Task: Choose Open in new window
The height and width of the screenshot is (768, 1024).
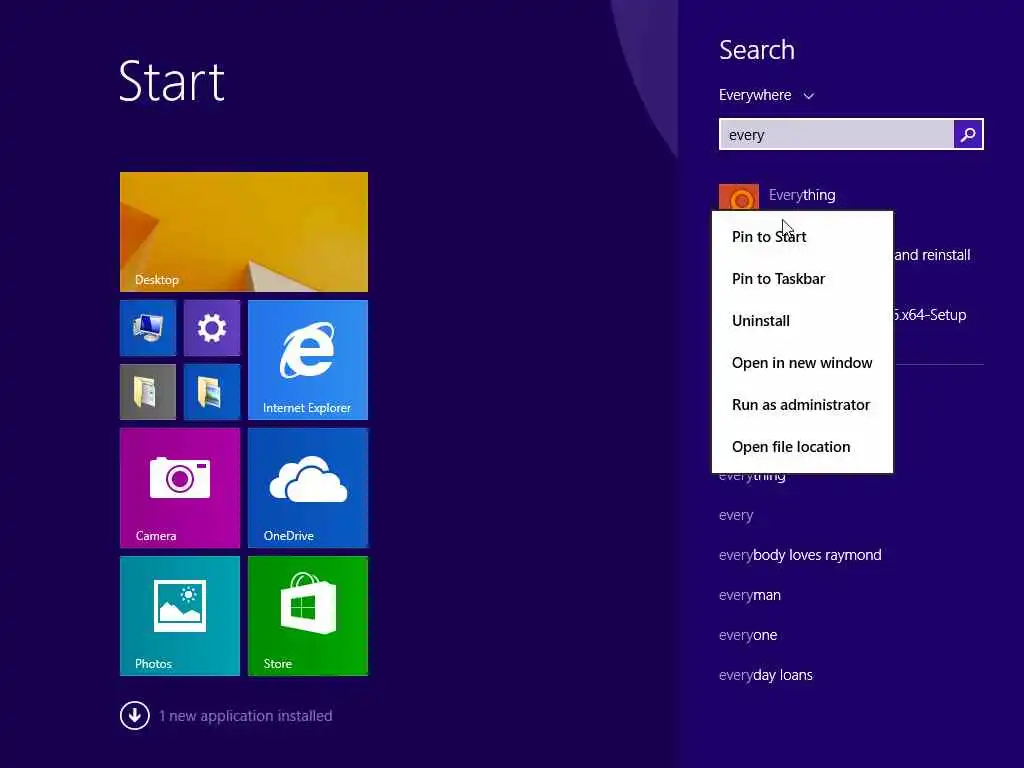Action: [x=802, y=362]
